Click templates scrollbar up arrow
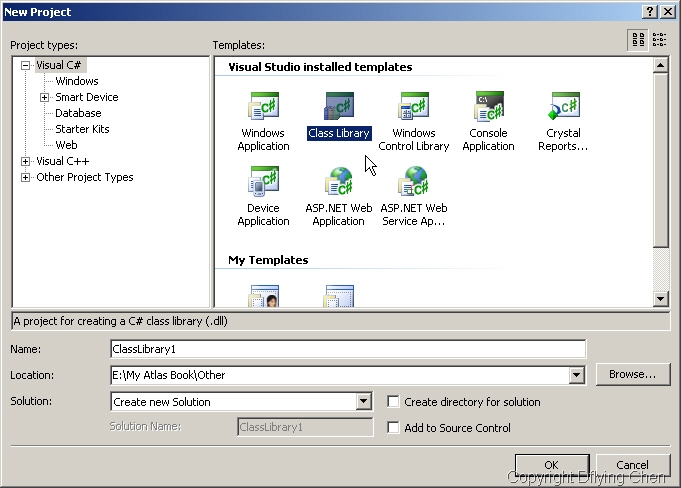The image size is (681, 488). (661, 66)
